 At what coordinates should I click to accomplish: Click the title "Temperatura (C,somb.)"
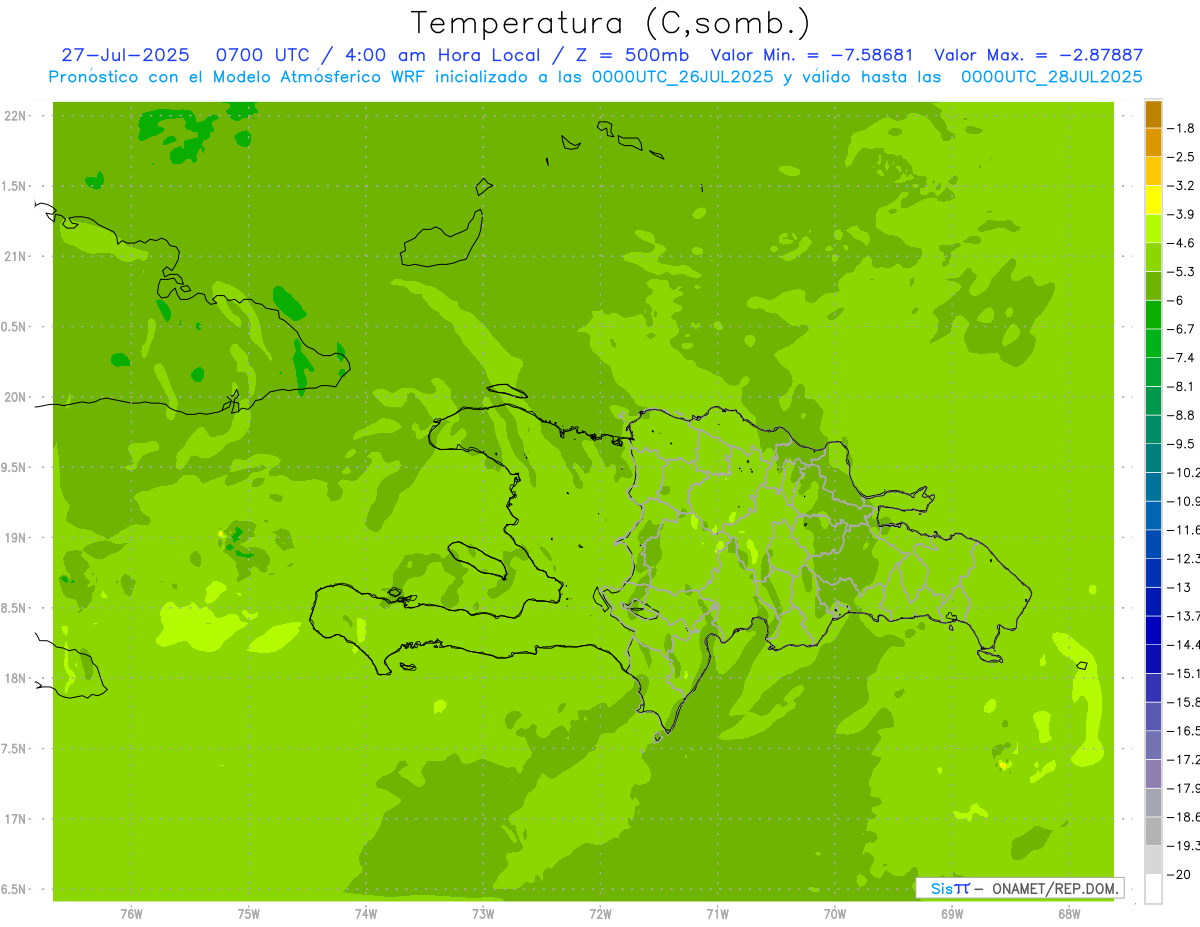pyautogui.click(x=611, y=23)
